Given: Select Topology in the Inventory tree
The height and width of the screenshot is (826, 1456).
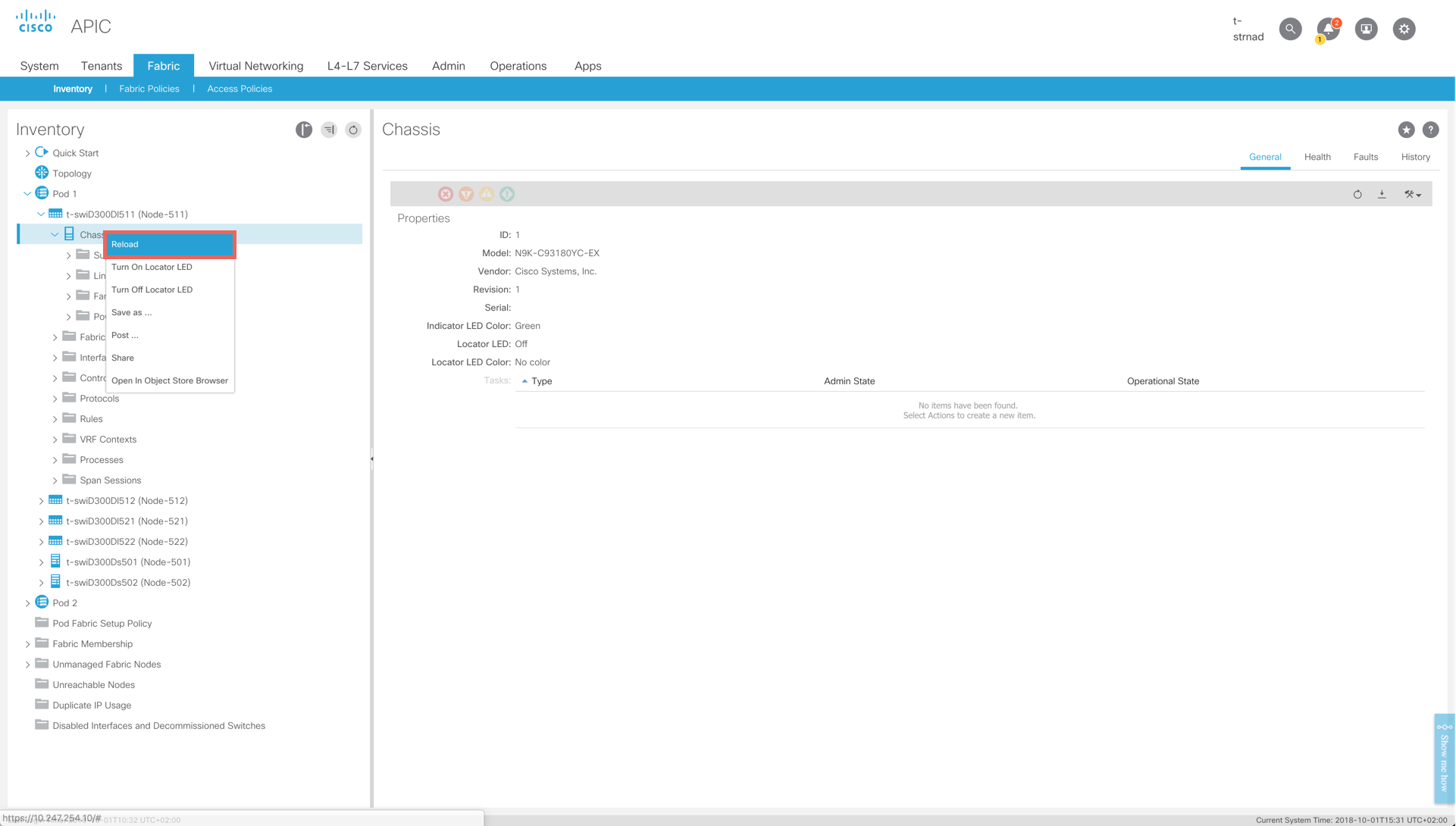Looking at the screenshot, I should [x=72, y=174].
